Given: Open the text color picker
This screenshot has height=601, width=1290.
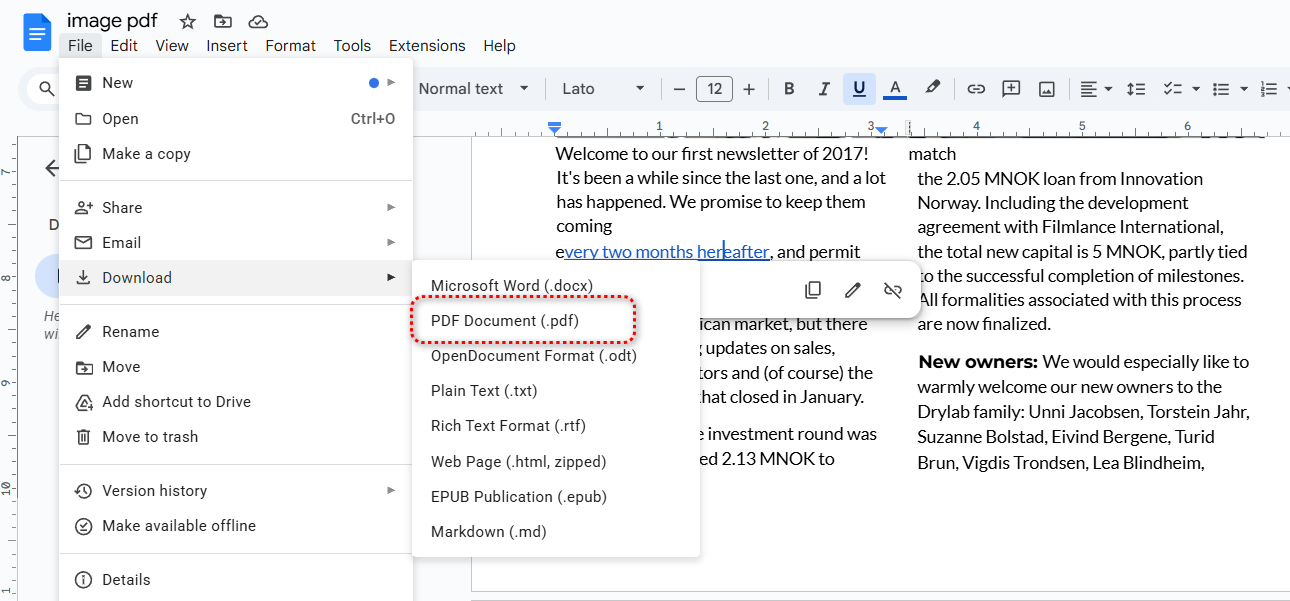Looking at the screenshot, I should click(895, 89).
